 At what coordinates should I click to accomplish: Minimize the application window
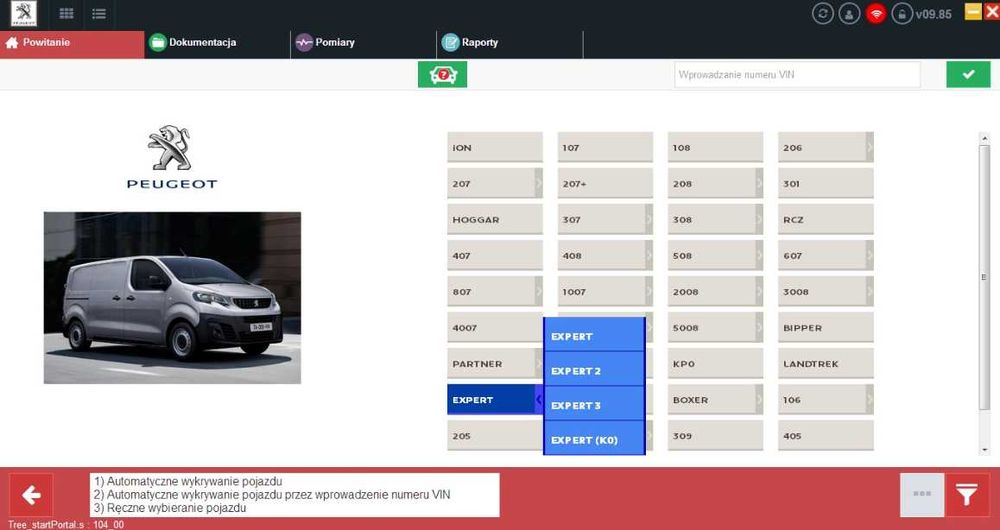(x=973, y=11)
